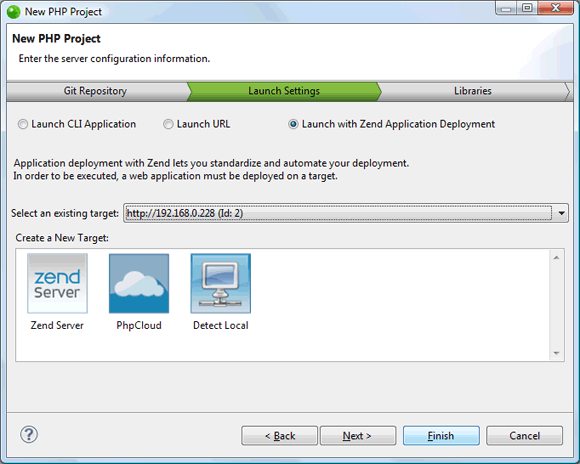Click the green Zend Studio title bar icon

(14, 12)
